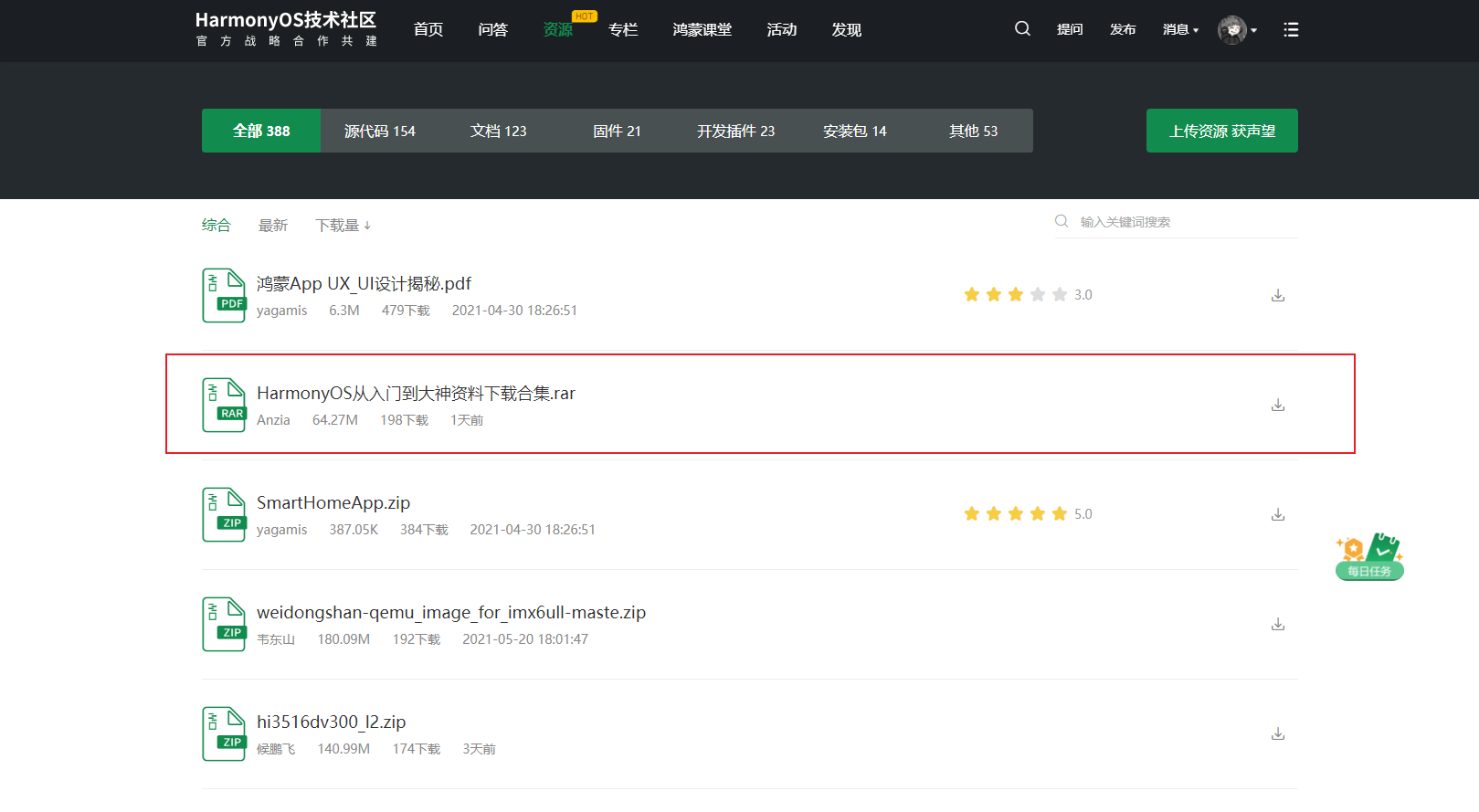Image resolution: width=1479 pixels, height=812 pixels.
Task: Open weidongshan-qemu_image_for_imx6ull-maste.zip title
Action: [x=451, y=612]
